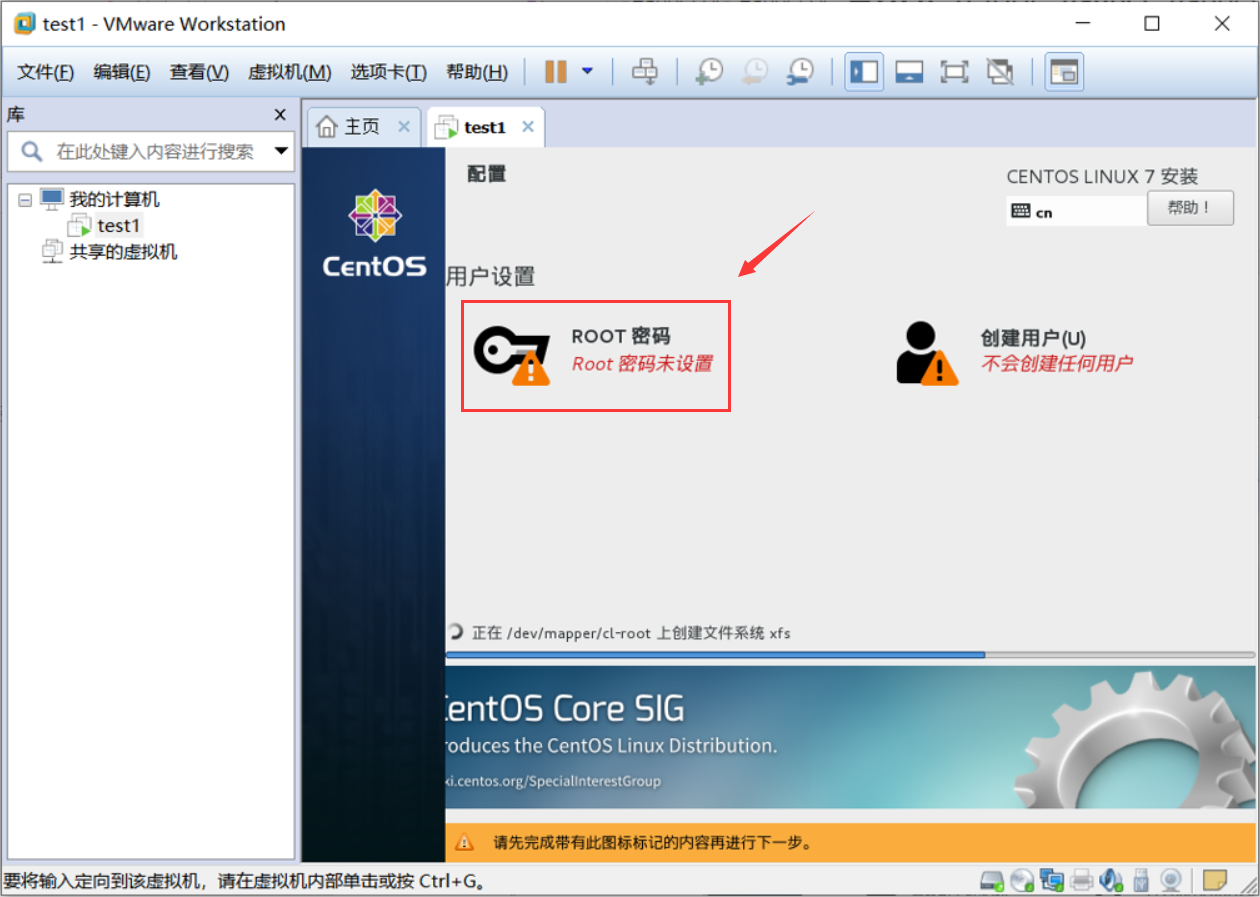Click the 帮助！ button in installer
The width and height of the screenshot is (1260, 897).
point(1190,208)
